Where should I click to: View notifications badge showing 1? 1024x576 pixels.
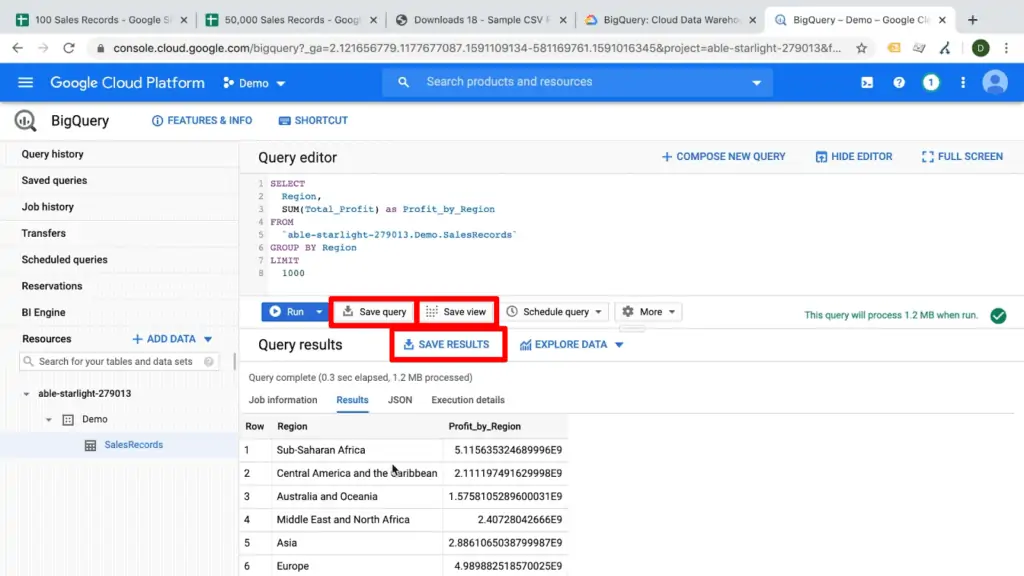click(x=931, y=83)
